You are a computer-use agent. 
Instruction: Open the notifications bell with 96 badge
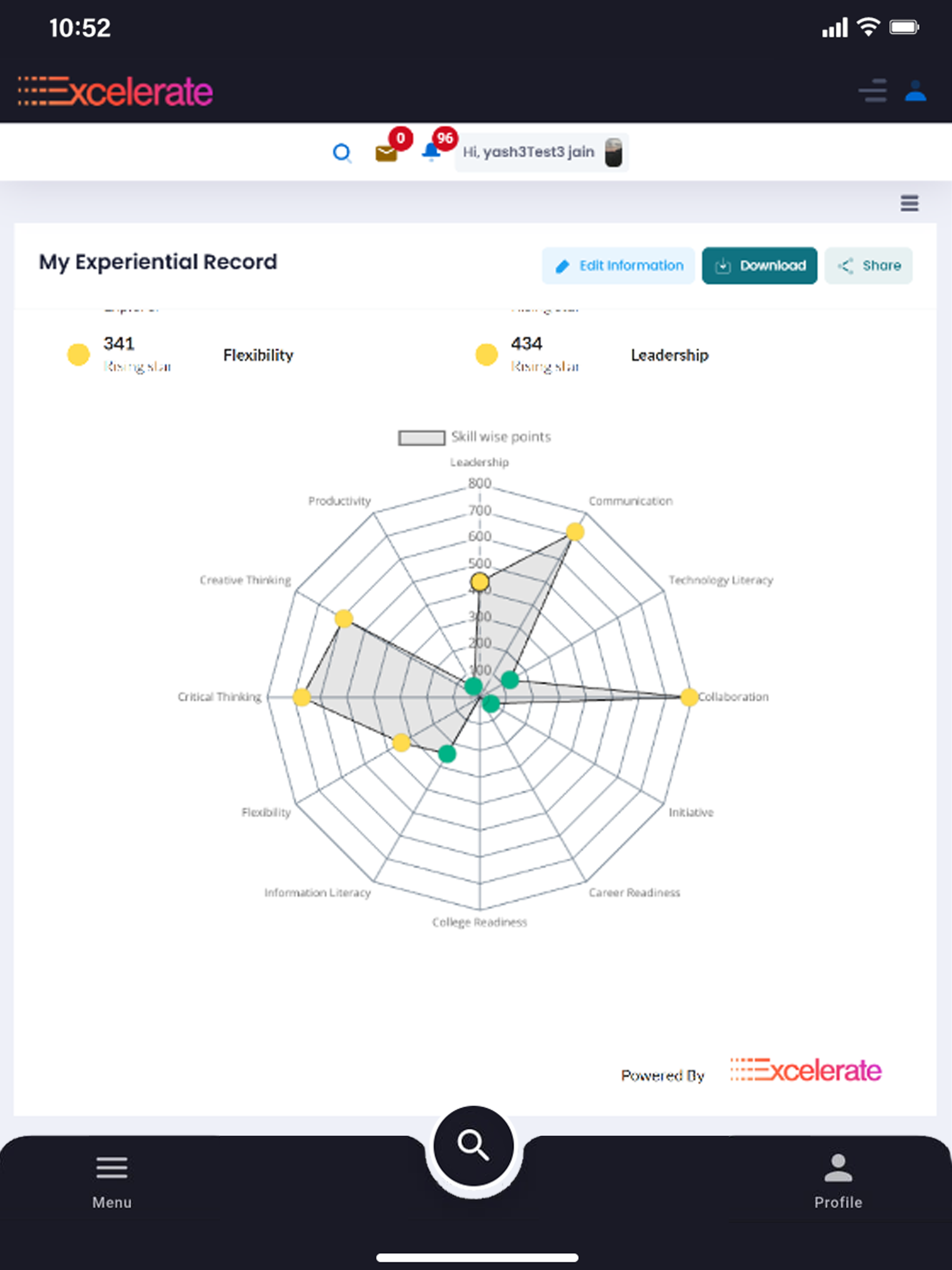[x=431, y=152]
